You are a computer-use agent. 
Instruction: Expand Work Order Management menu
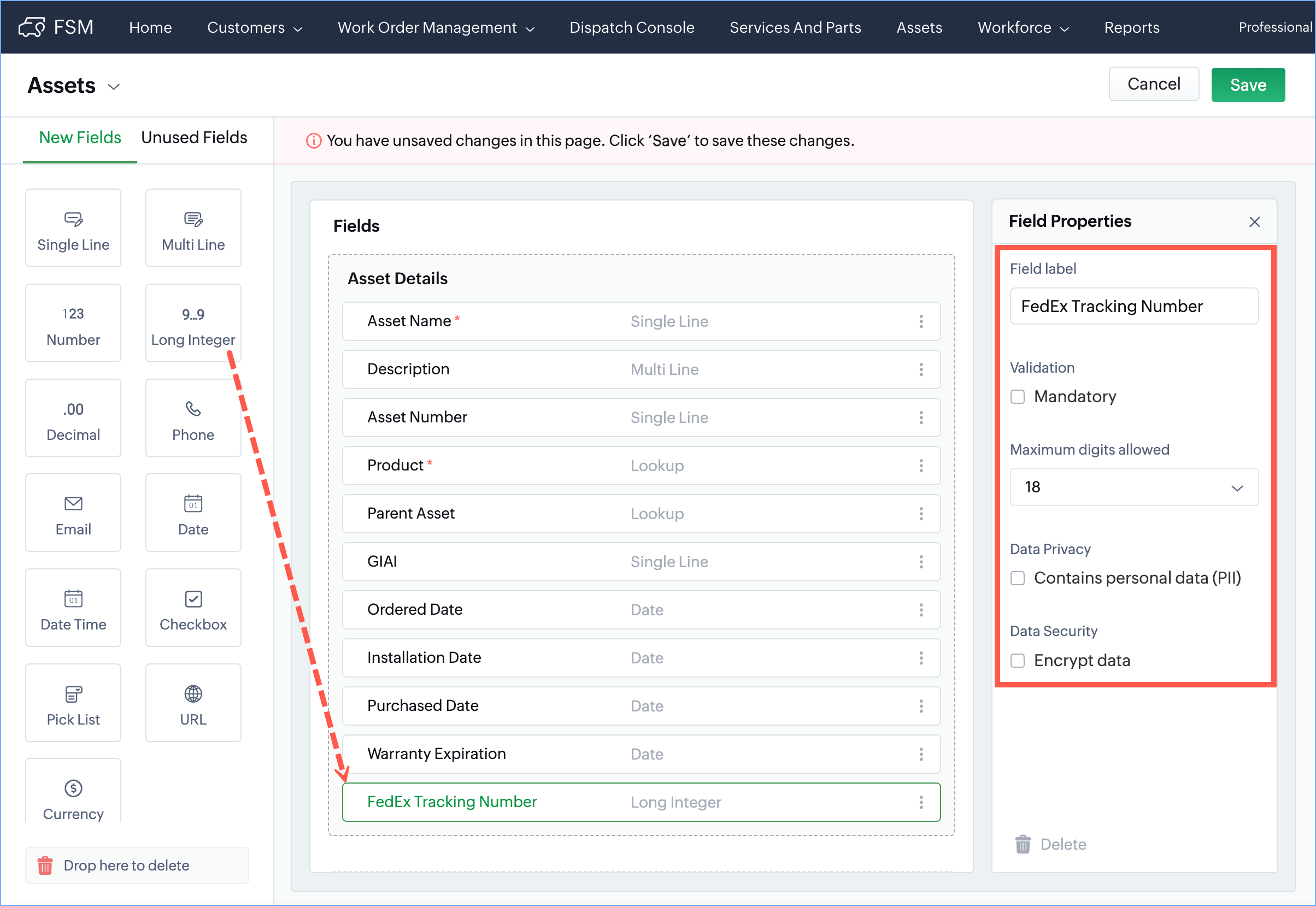[436, 27]
